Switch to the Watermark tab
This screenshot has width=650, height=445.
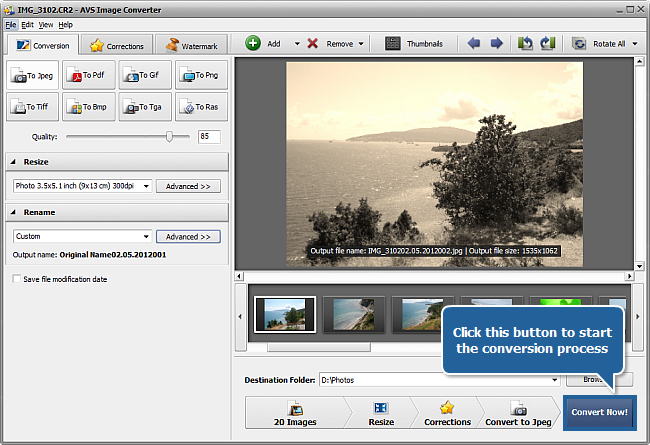tap(191, 46)
